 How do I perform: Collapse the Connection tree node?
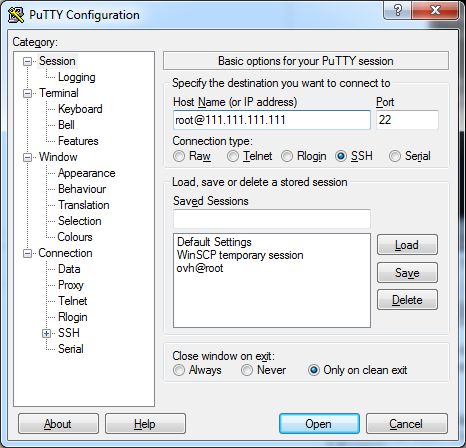(x=27, y=253)
